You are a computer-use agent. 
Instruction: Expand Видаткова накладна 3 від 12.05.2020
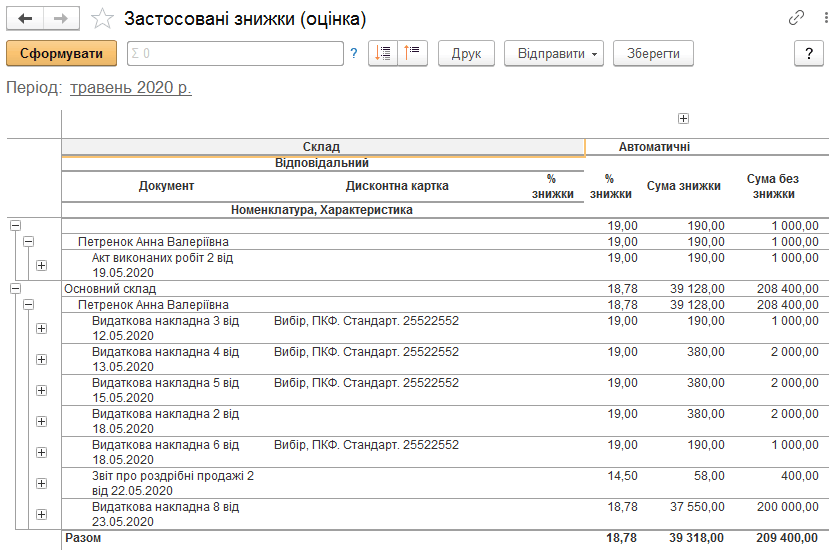41,329
